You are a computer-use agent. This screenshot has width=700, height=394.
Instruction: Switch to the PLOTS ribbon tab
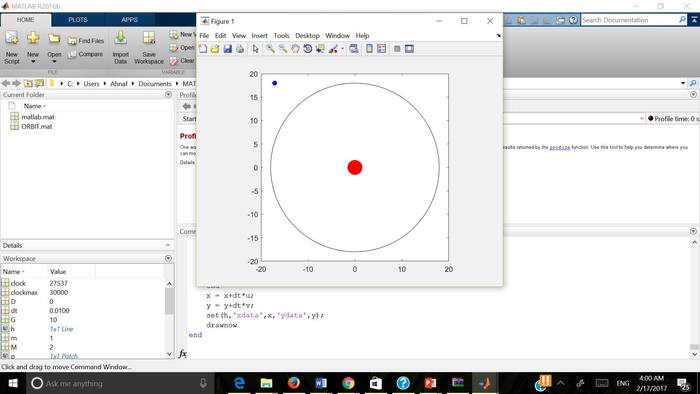click(x=78, y=20)
